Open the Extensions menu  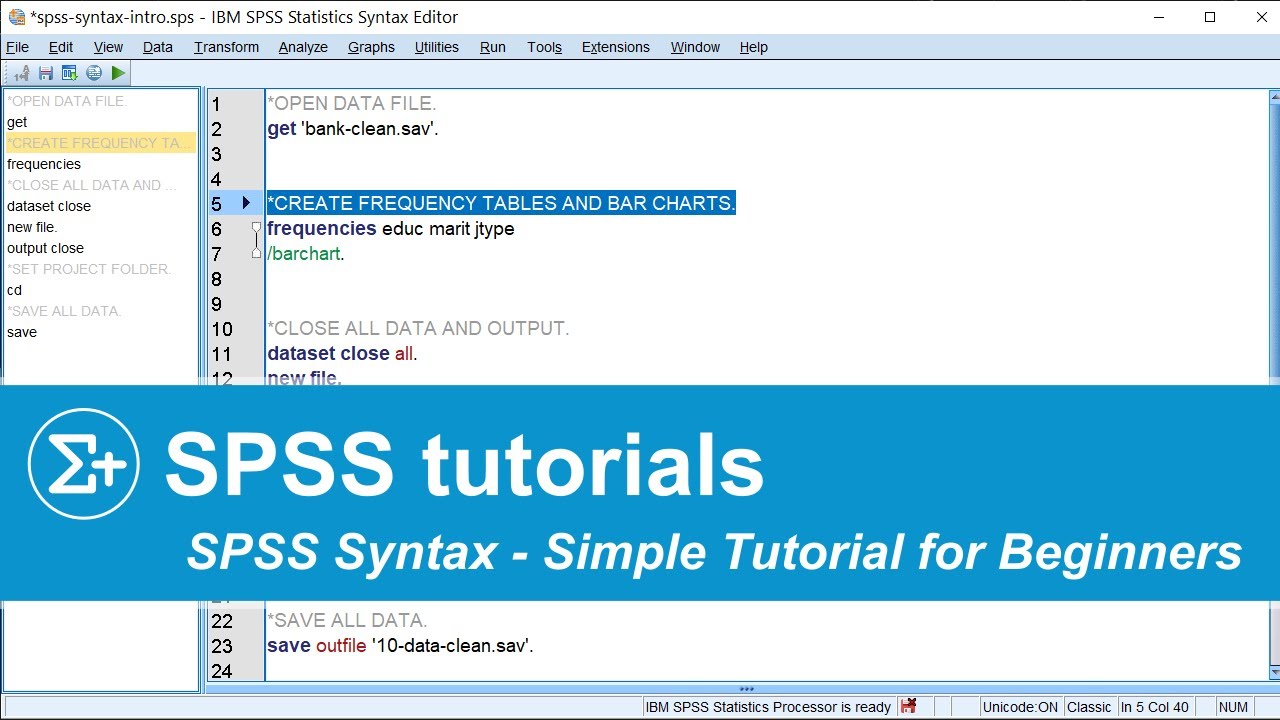tap(616, 47)
